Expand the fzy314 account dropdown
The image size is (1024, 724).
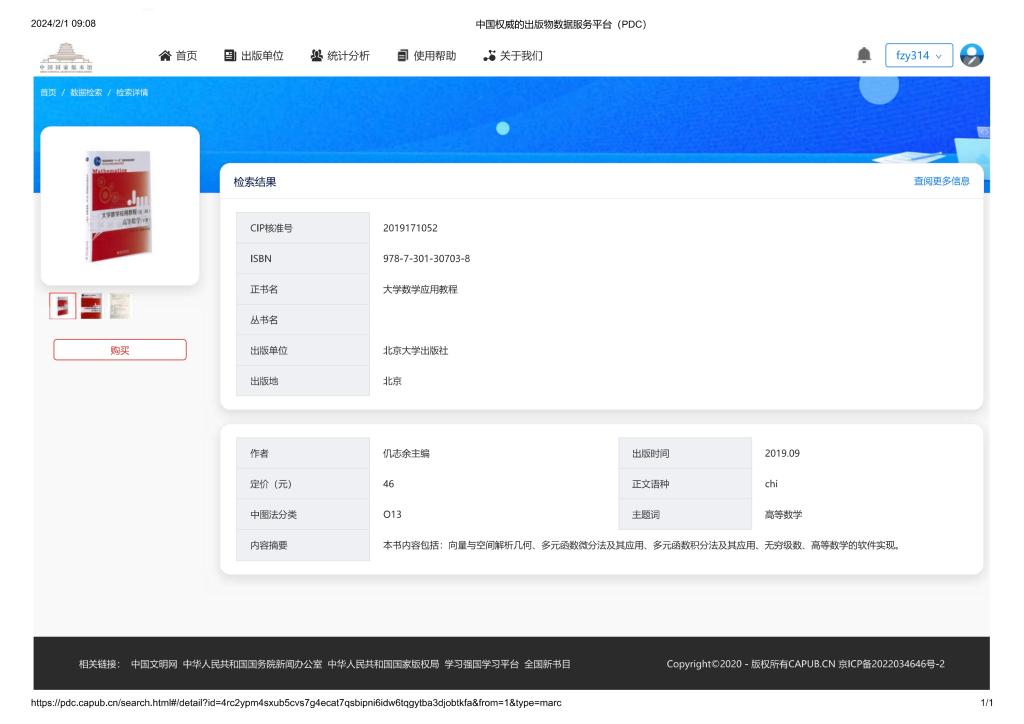(919, 55)
